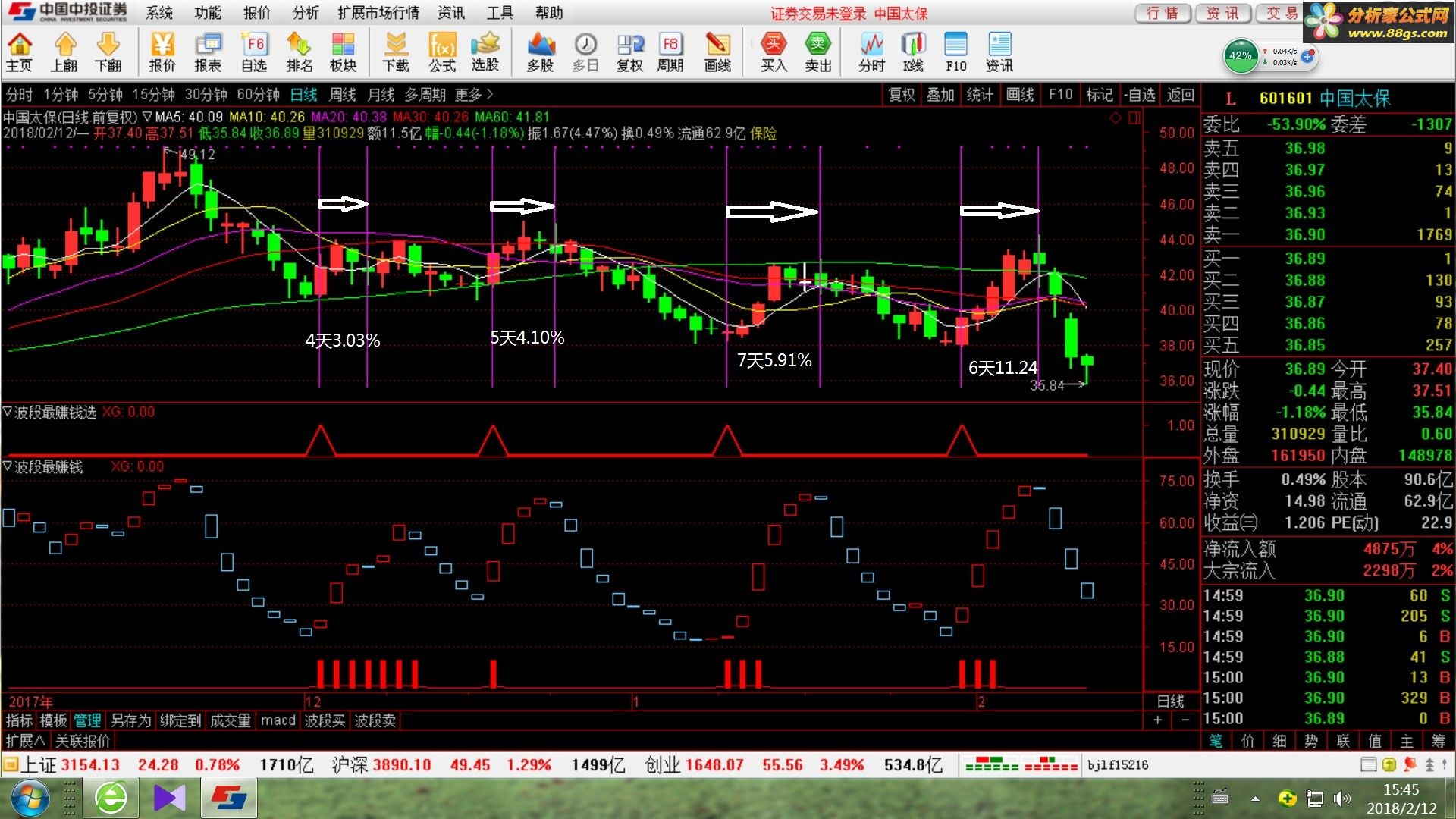This screenshot has width=1456, height=819.
Task: Click the 卖出 sell icon
Action: 817,52
